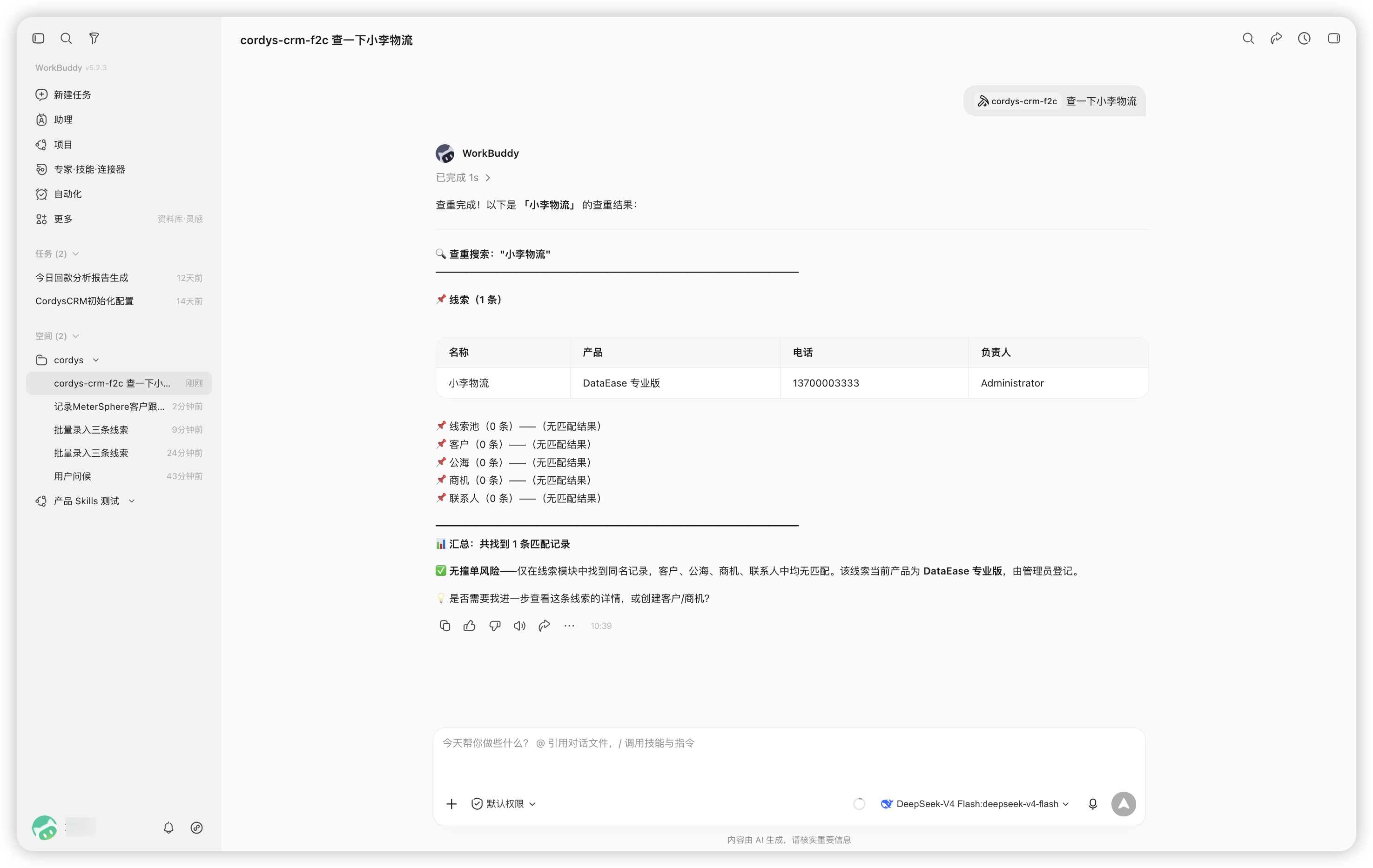Image resolution: width=1373 pixels, height=868 pixels.
Task: Open history clock icon in header
Action: [x=1304, y=38]
